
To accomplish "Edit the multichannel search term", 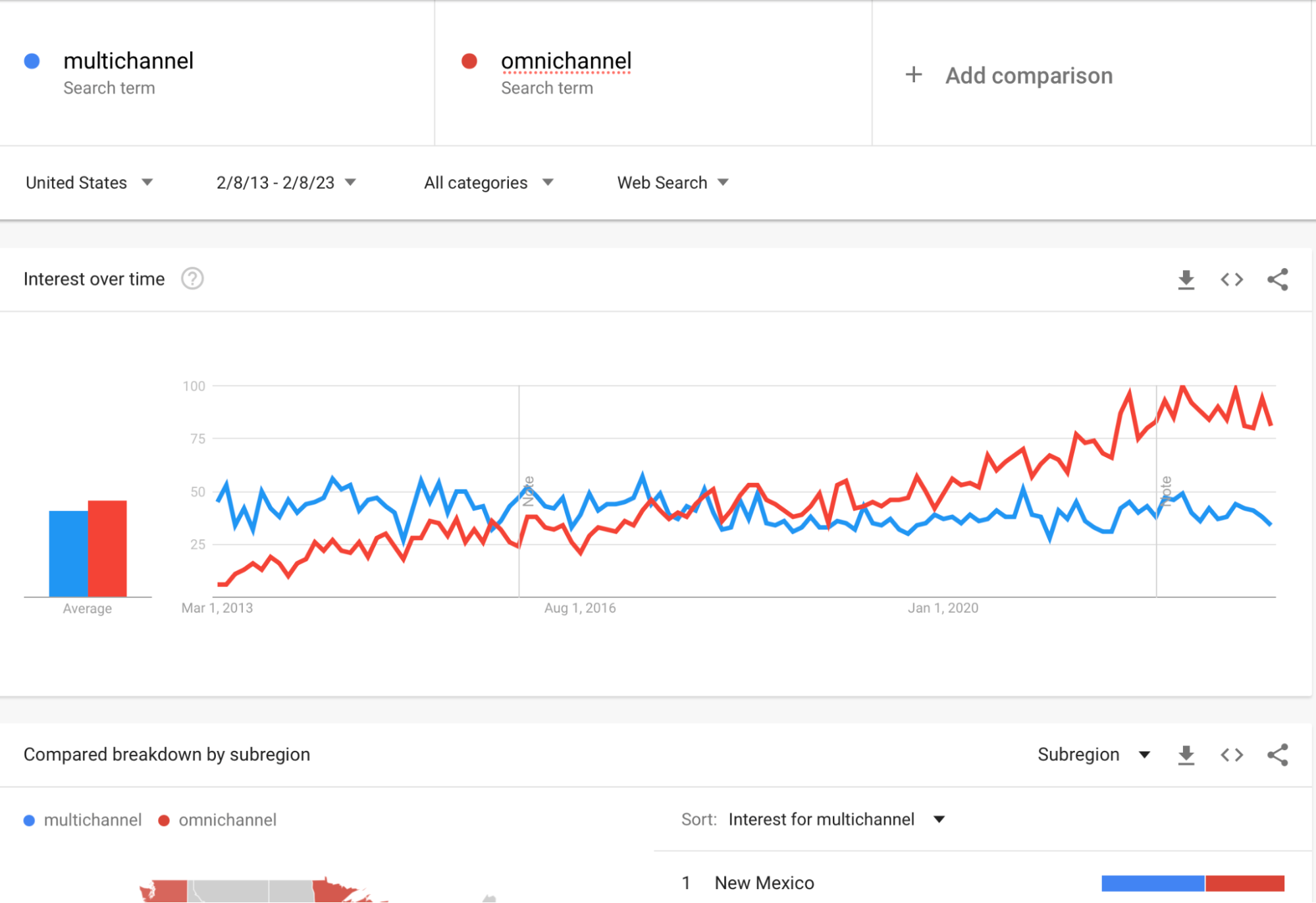I will click(128, 61).
